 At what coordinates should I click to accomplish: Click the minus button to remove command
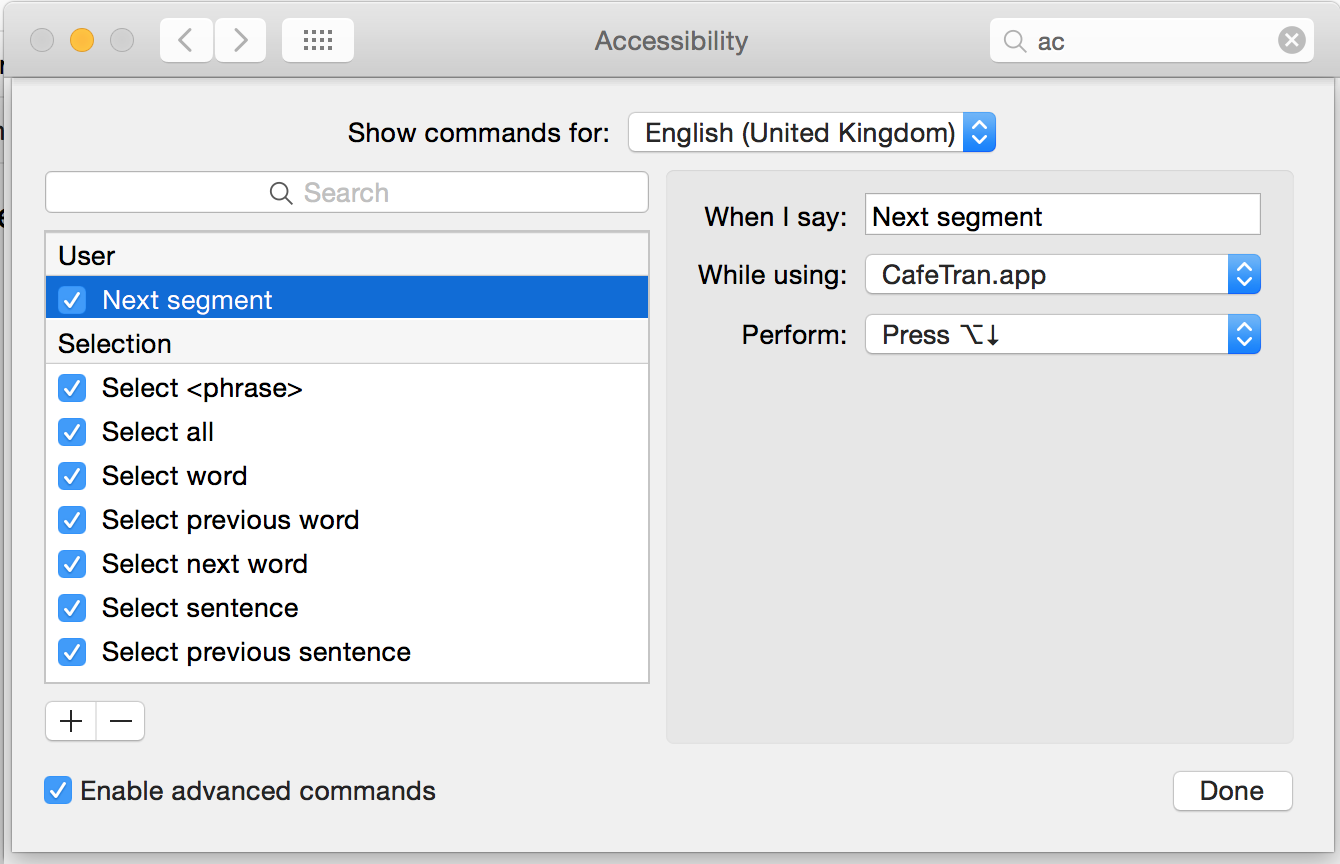121,721
